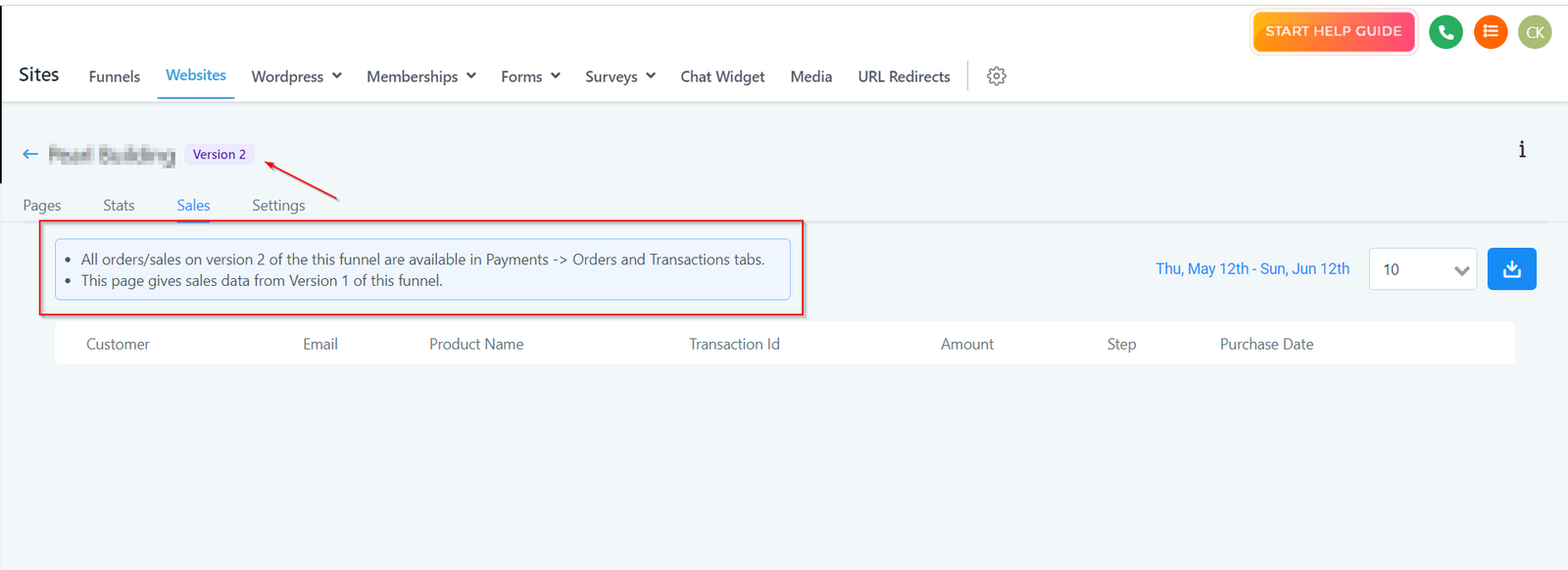Switch to the Stats tab
The height and width of the screenshot is (570, 1568).
pos(119,206)
